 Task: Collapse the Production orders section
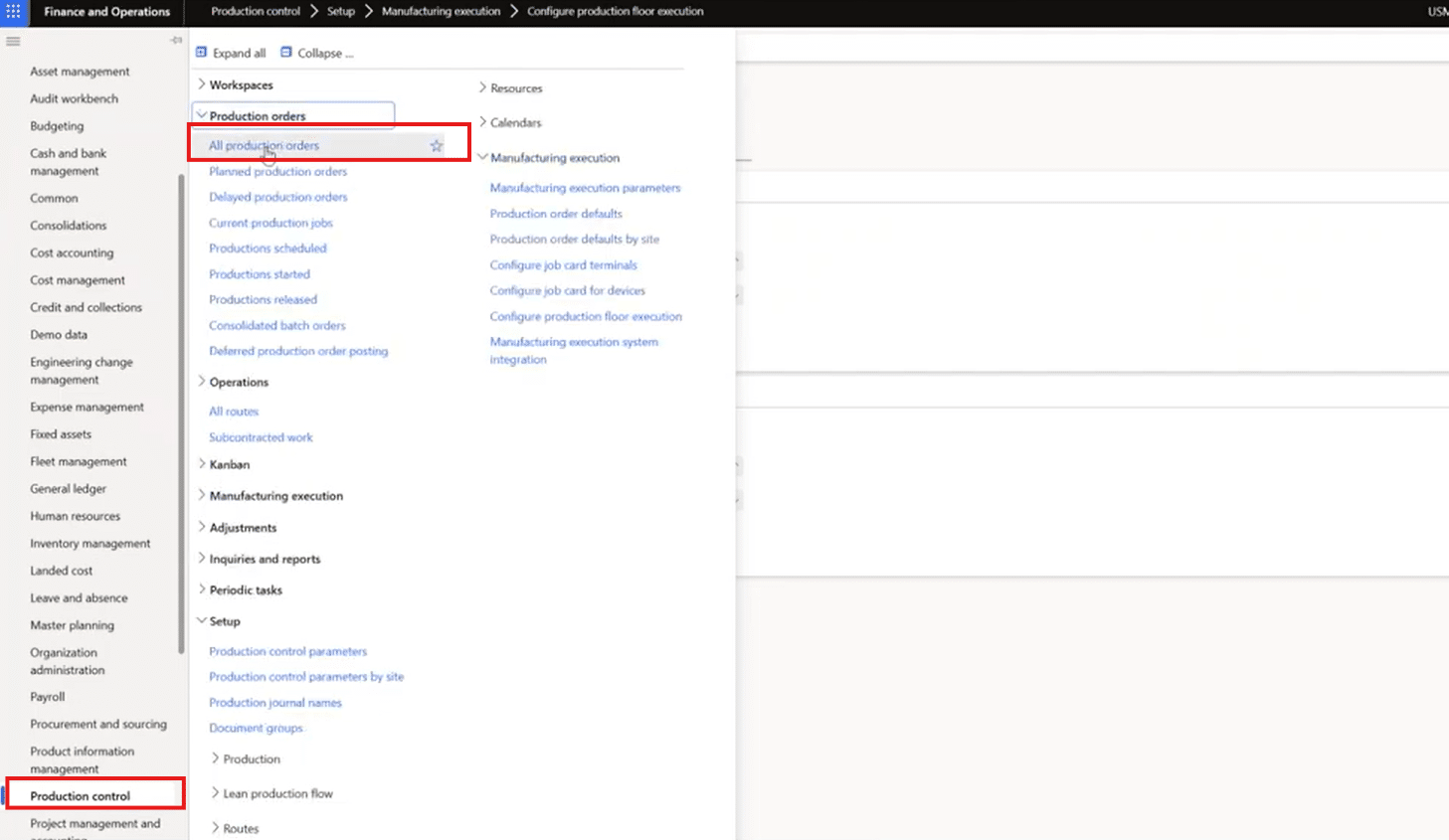(x=202, y=116)
